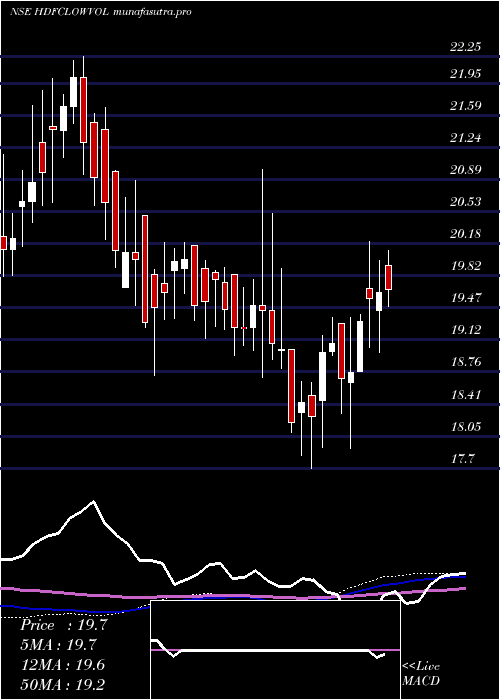Click the 18.76 price axis label
Viewport: 500px width, 700px height.
pyautogui.click(x=466, y=362)
